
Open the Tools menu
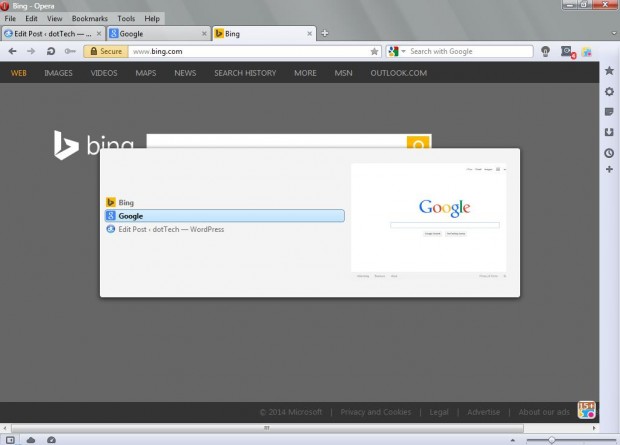[x=126, y=19]
